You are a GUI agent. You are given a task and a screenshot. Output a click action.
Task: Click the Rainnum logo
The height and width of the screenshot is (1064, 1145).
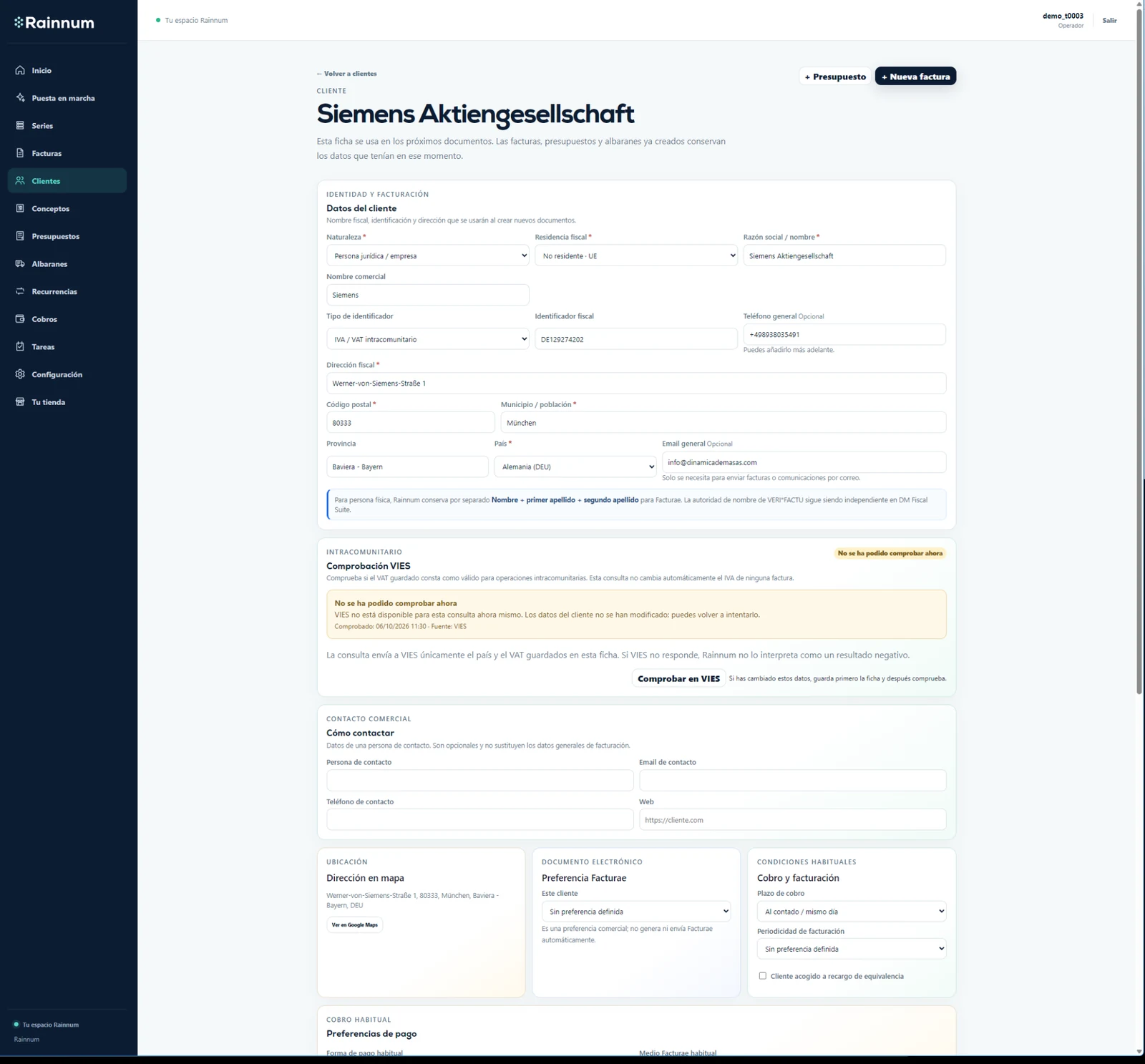(54, 23)
